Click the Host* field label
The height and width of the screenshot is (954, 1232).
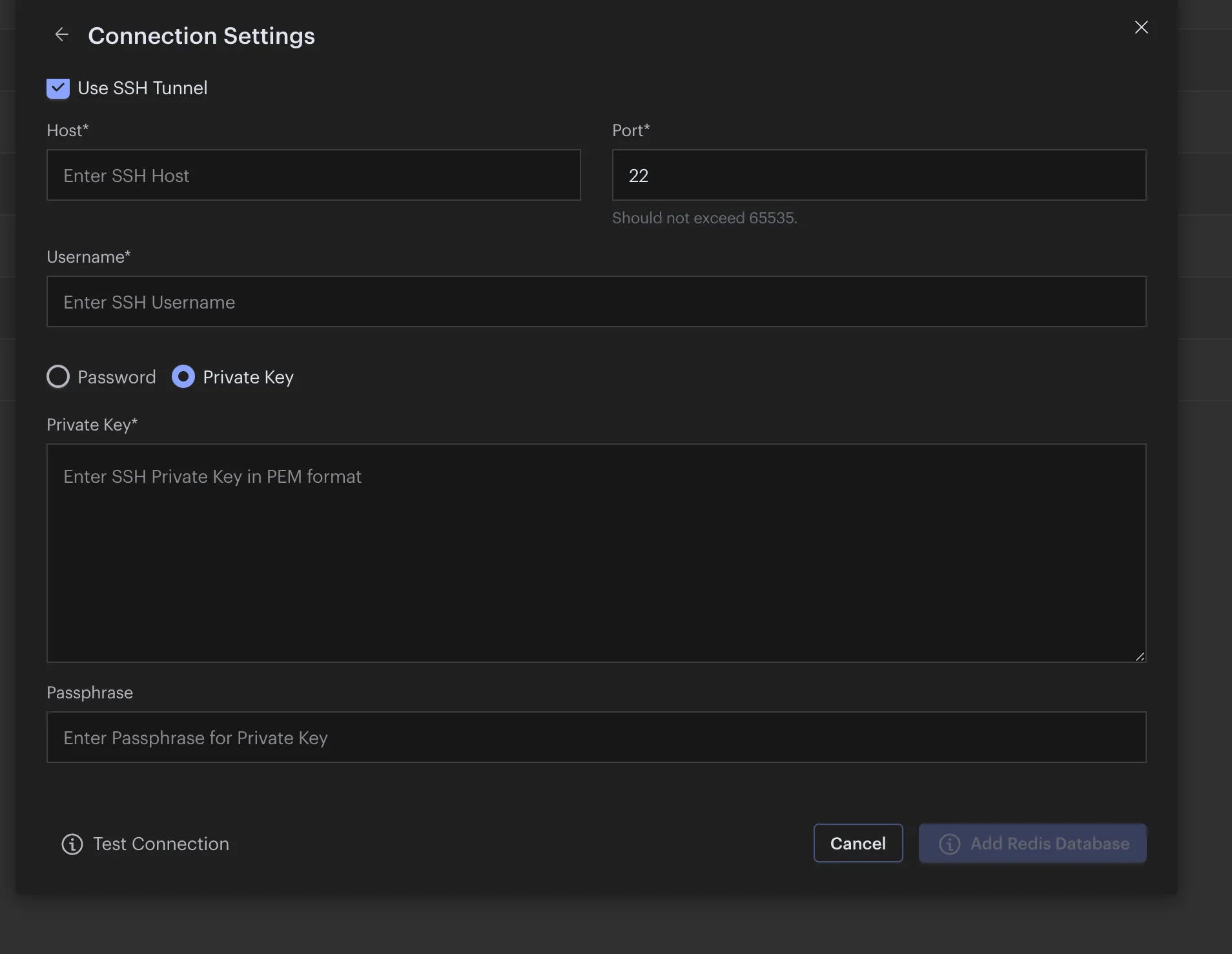click(x=67, y=130)
